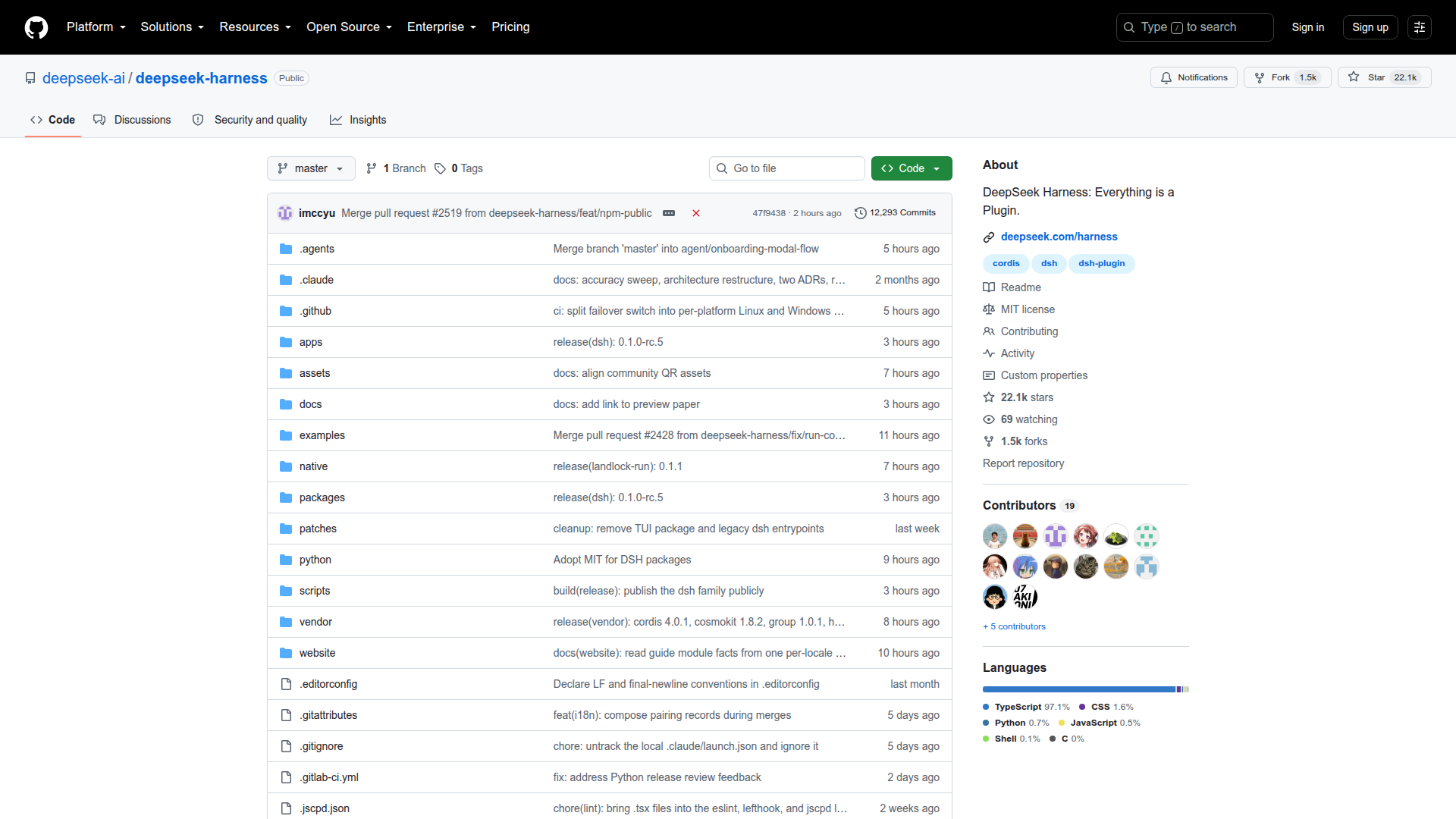View 12,293 Commits history
The width and height of the screenshot is (1456, 819).
pos(895,213)
